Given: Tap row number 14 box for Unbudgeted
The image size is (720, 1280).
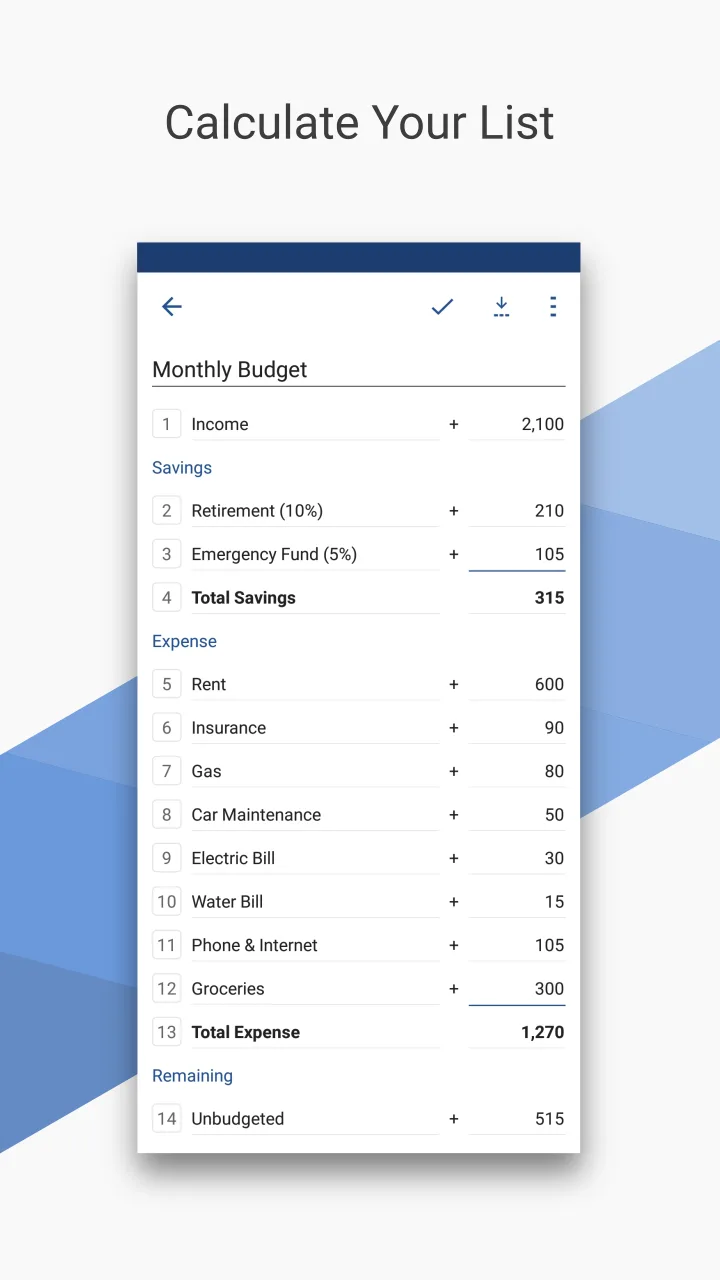Looking at the screenshot, I should (x=166, y=1119).
